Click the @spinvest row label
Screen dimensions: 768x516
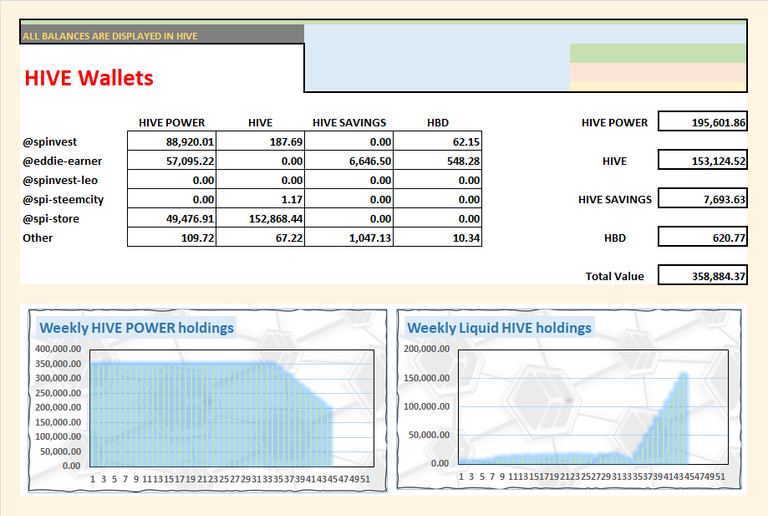[49, 142]
